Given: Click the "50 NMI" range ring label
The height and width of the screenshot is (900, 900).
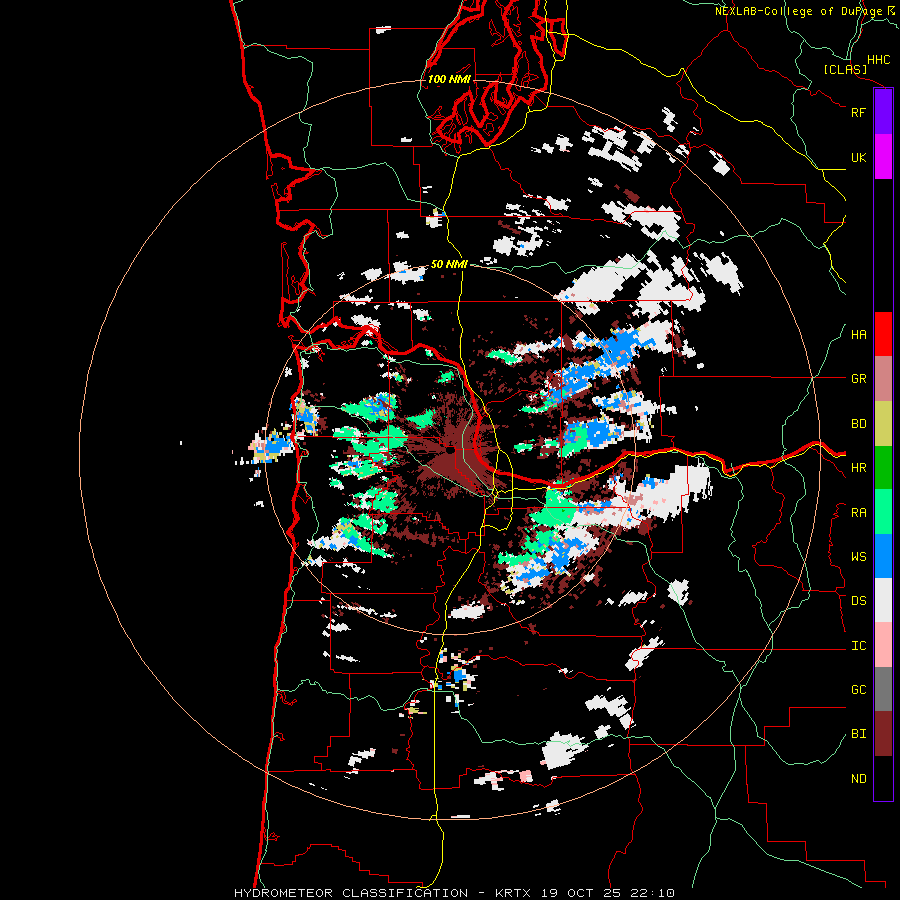Looking at the screenshot, I should (449, 264).
